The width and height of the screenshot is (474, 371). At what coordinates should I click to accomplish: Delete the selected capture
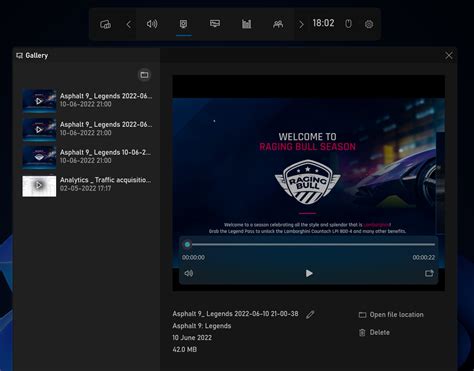(x=374, y=332)
